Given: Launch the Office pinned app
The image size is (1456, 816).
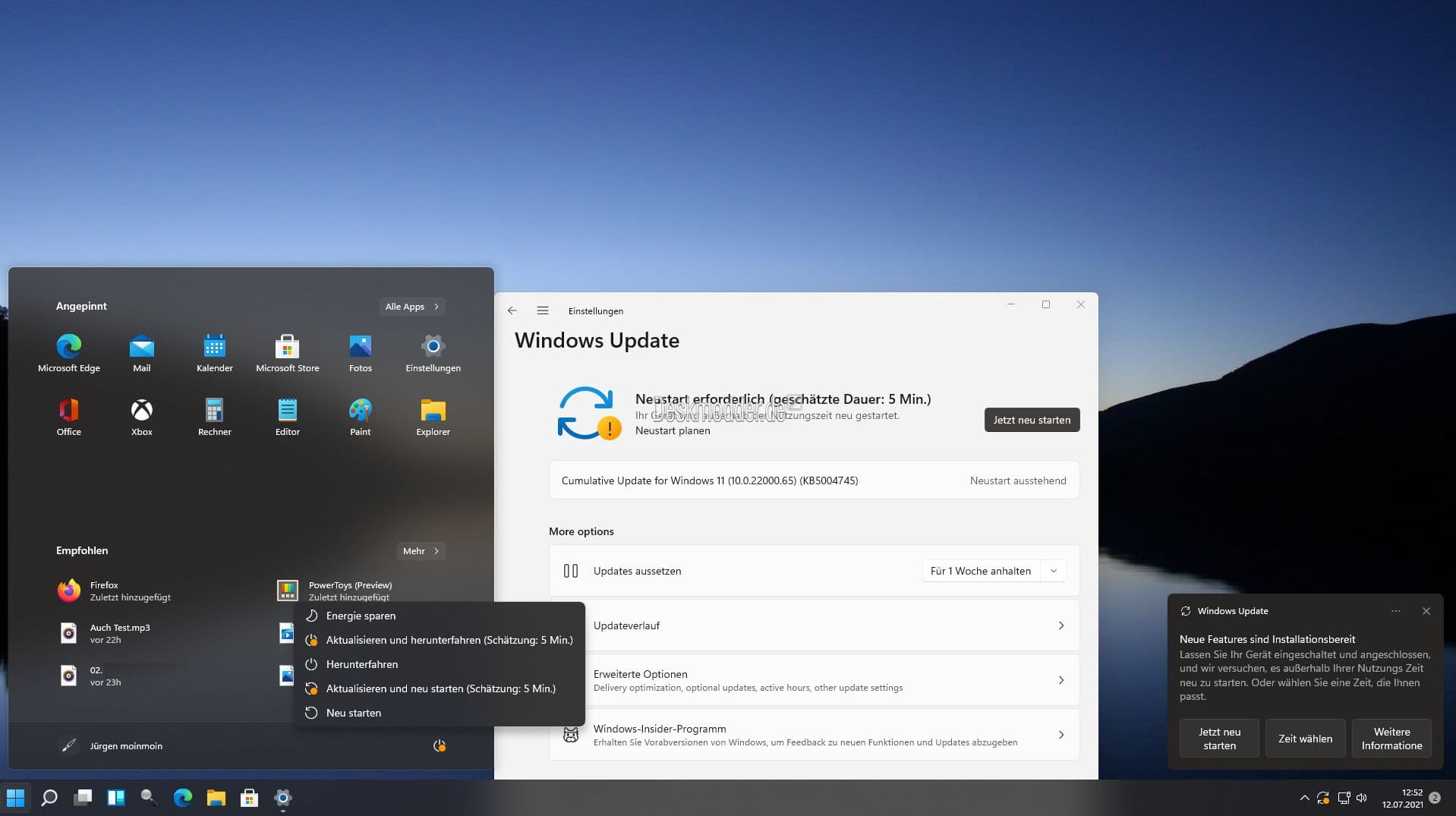Looking at the screenshot, I should [69, 417].
